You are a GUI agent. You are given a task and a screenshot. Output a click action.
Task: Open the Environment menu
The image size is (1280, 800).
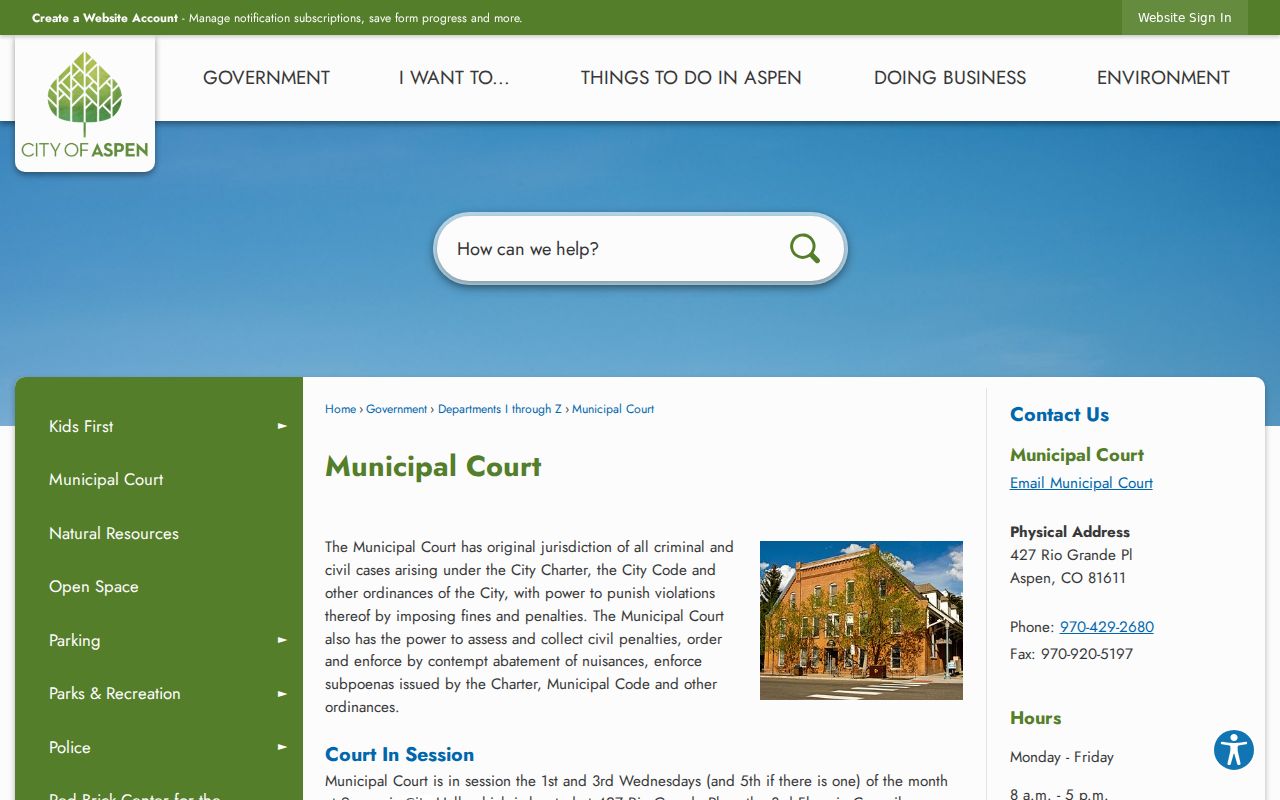click(1163, 78)
